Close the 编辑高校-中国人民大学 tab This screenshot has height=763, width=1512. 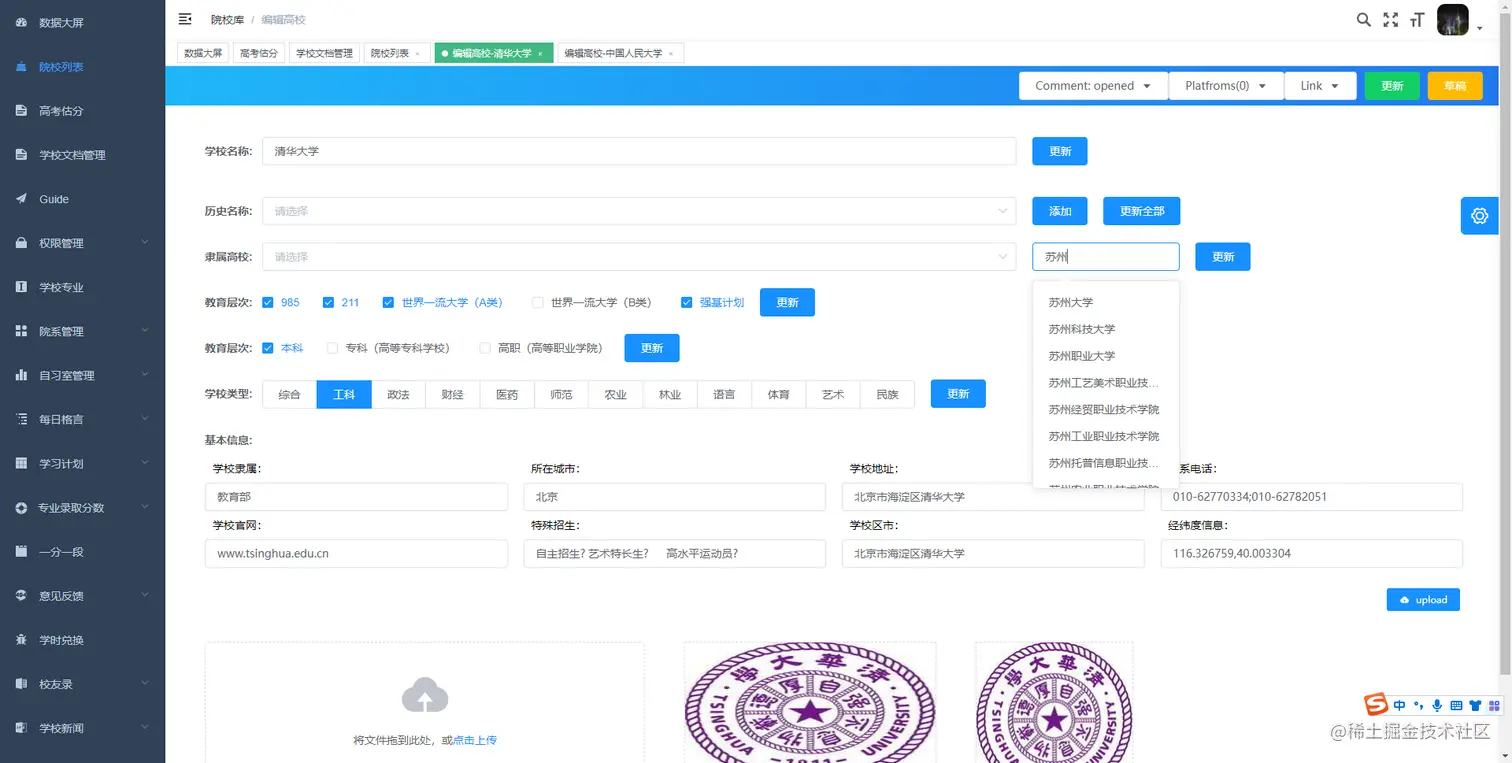coord(670,53)
